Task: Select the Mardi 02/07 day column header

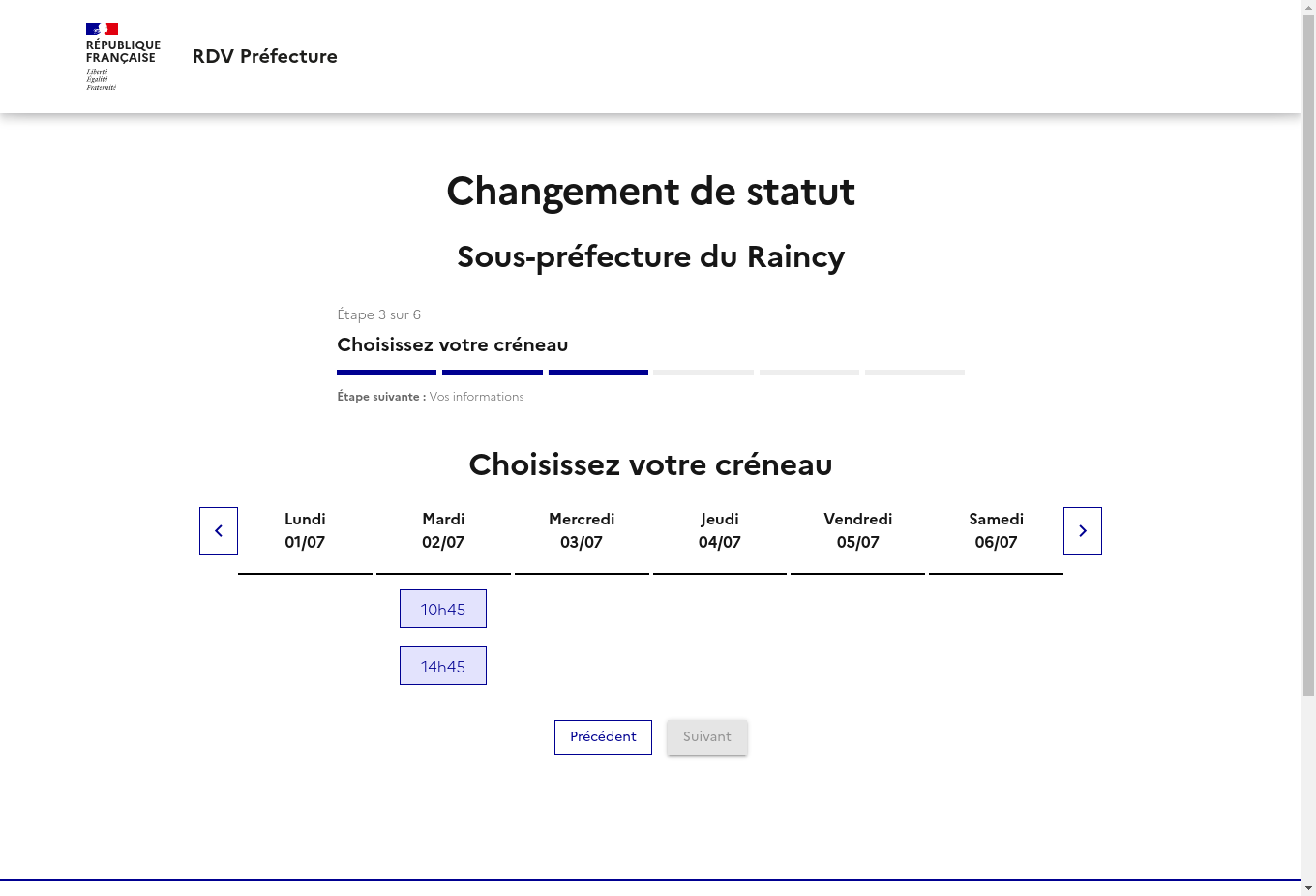Action: tap(443, 531)
